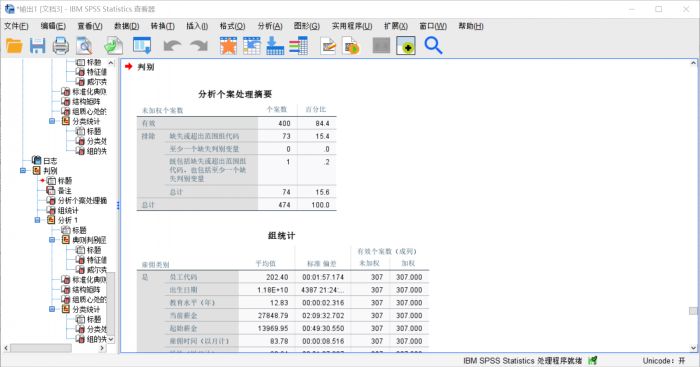The width and height of the screenshot is (700, 367).
Task: Click the outline pane horizontal scrollbar
Action: click(41, 348)
